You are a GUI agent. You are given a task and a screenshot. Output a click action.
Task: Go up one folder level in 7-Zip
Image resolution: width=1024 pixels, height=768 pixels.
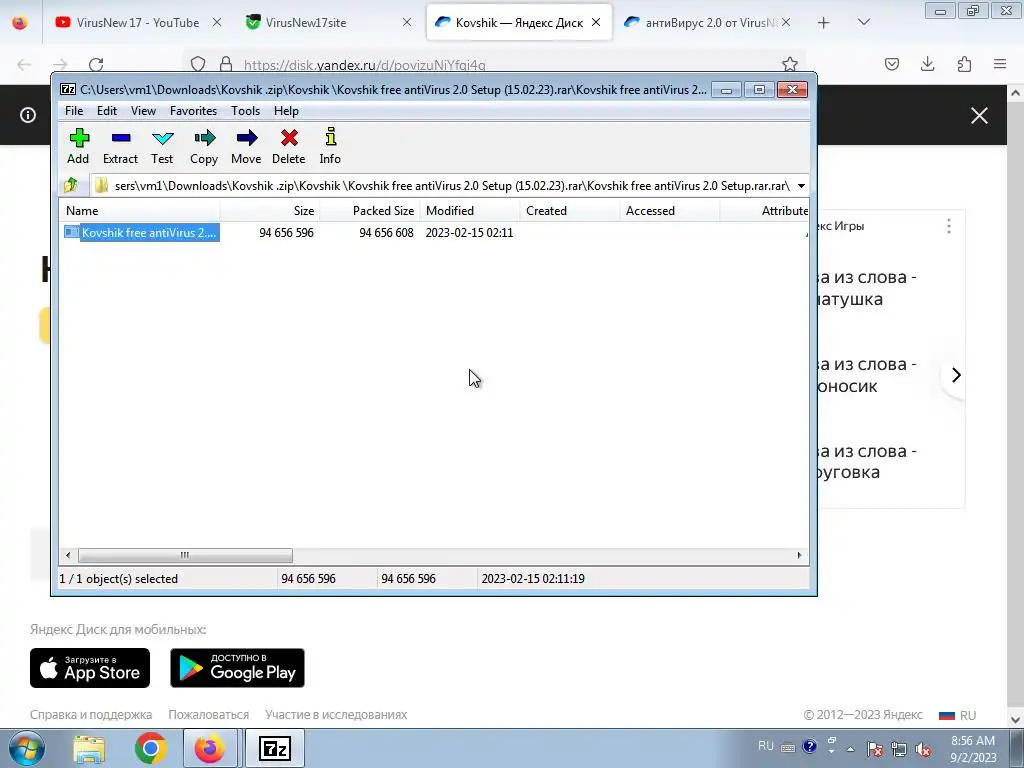point(71,185)
